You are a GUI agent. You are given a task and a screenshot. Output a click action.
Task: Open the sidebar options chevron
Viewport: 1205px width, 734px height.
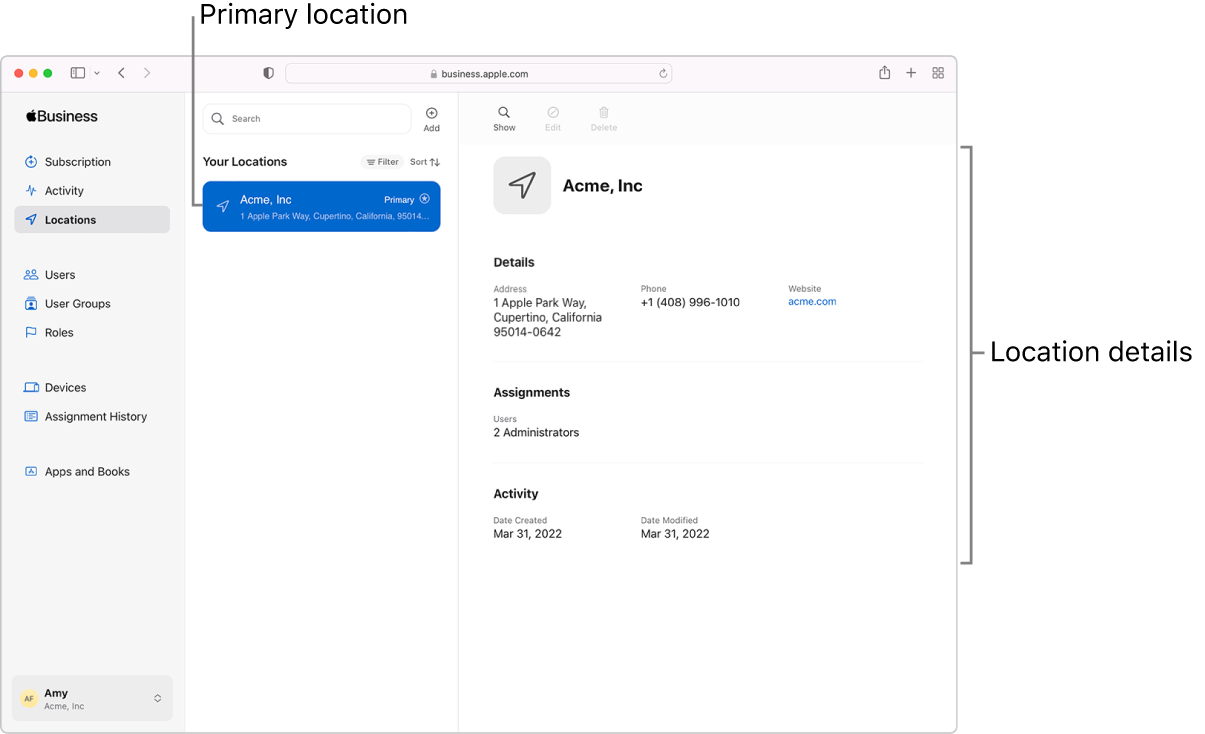(97, 72)
